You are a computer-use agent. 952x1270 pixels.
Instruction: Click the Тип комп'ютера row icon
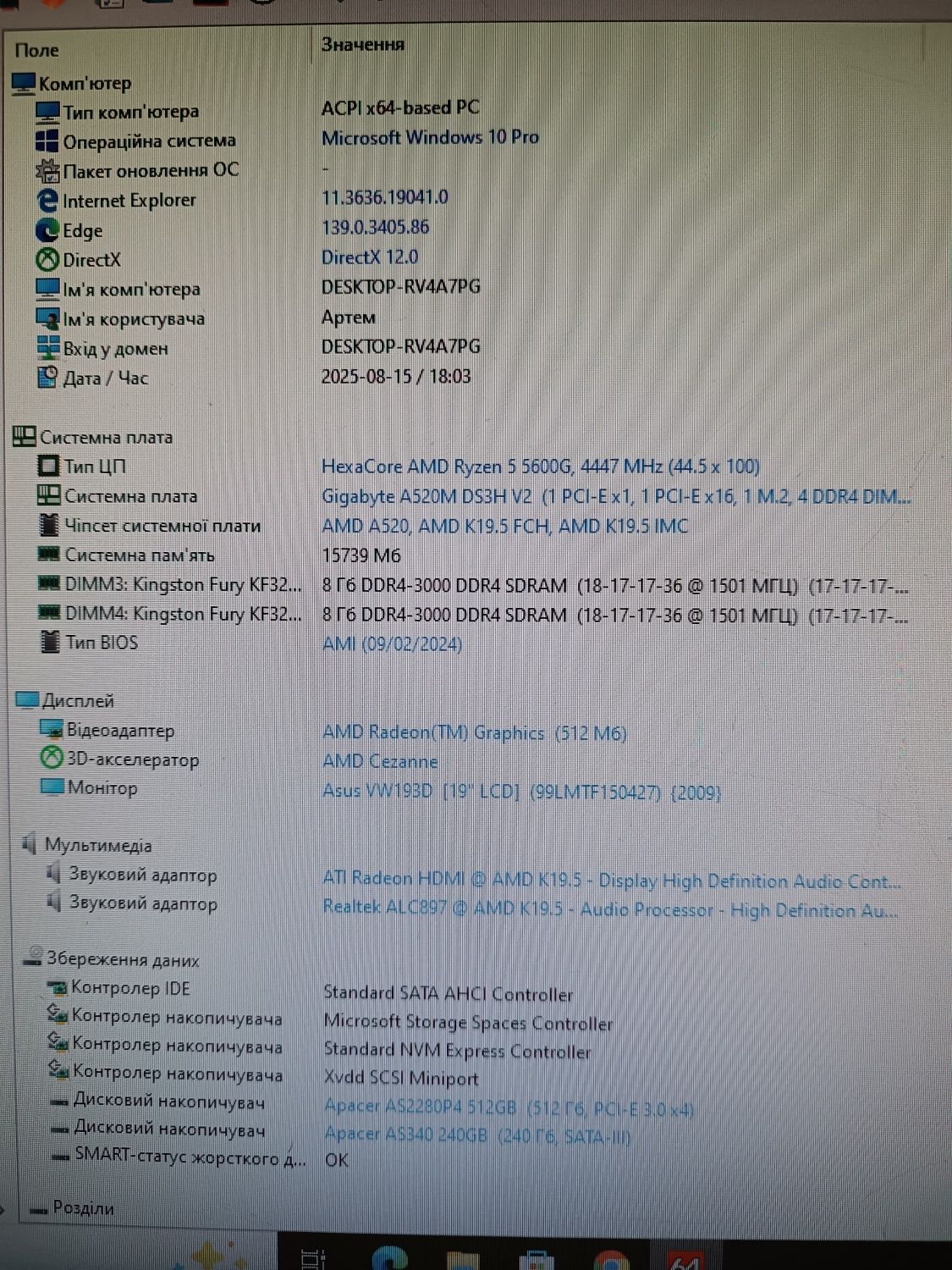[x=47, y=112]
